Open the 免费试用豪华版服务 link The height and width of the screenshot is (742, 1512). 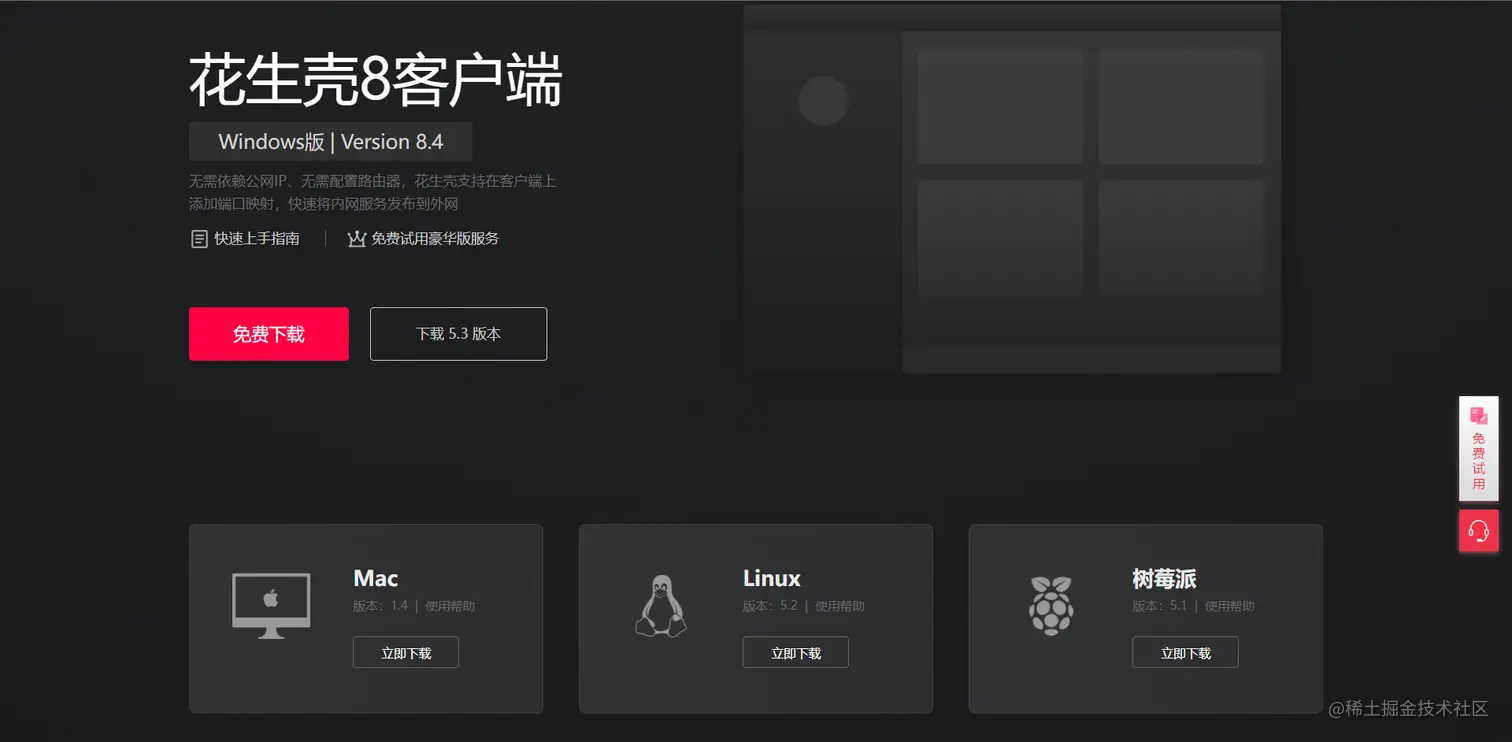click(435, 239)
